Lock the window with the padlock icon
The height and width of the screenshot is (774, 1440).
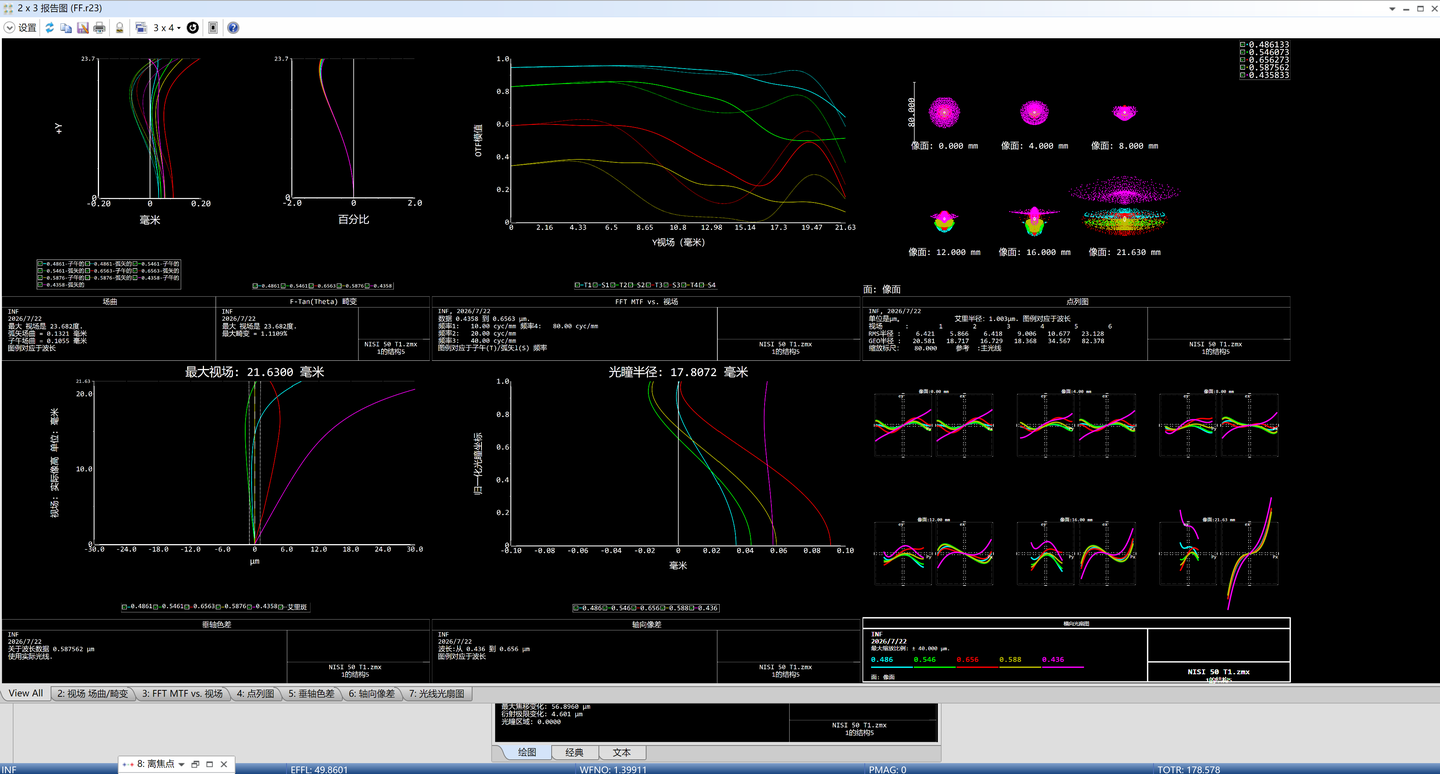click(120, 28)
